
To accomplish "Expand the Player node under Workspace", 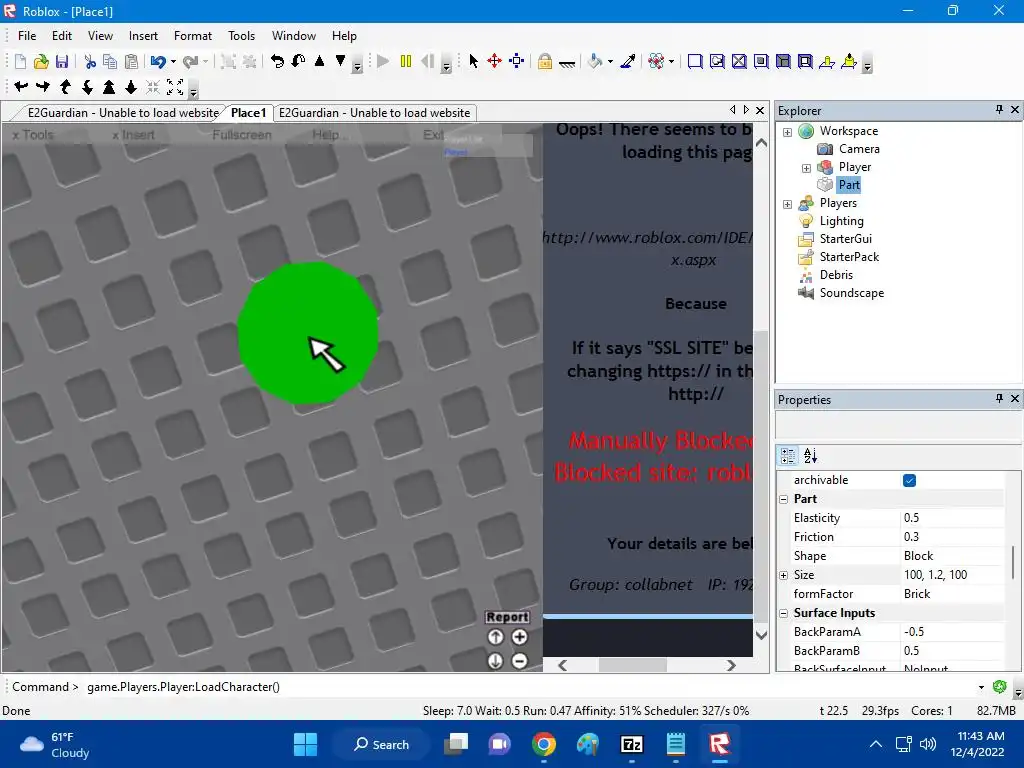I will click(x=807, y=168).
